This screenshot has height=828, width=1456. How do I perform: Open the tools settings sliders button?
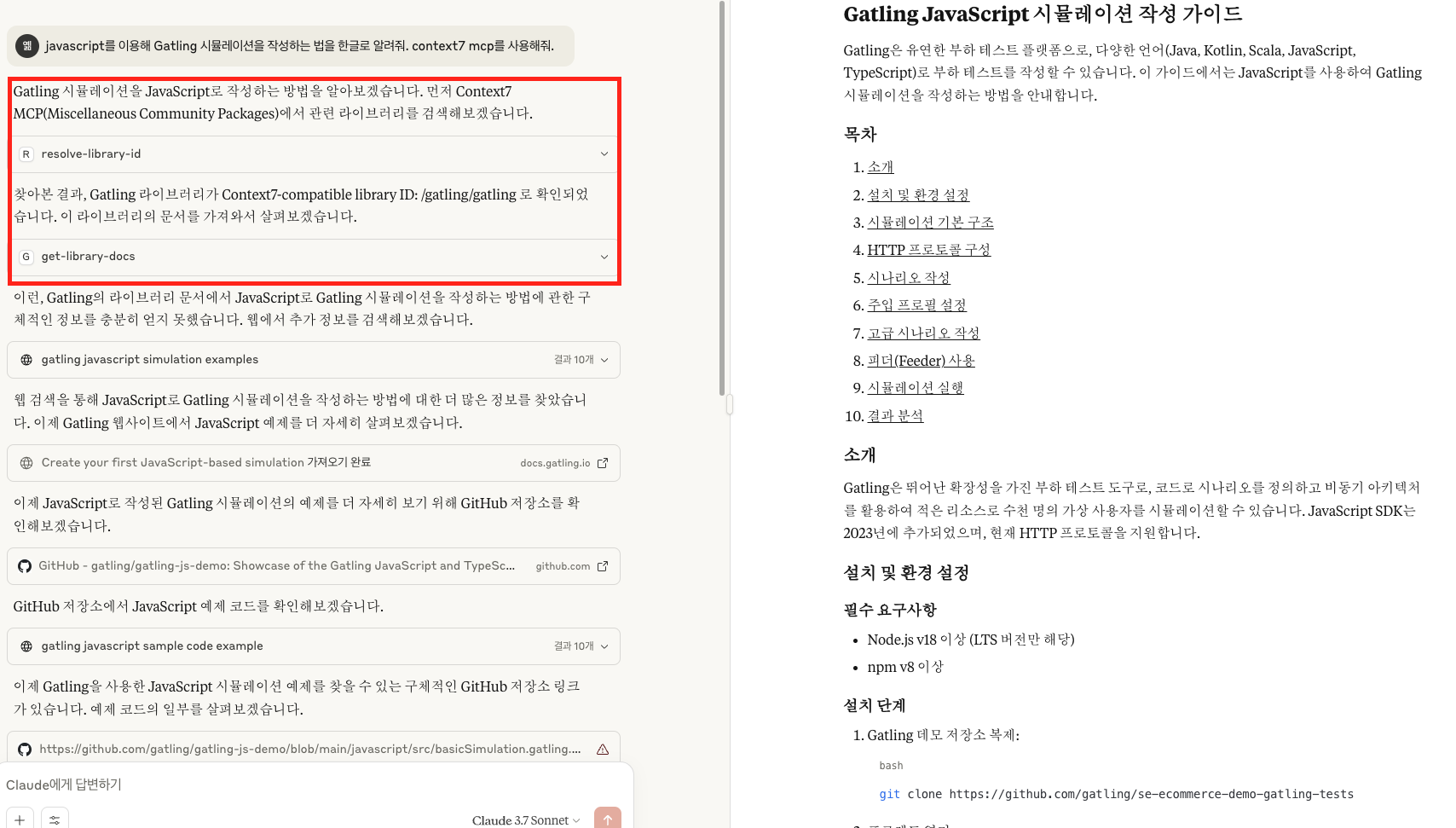pos(55,819)
